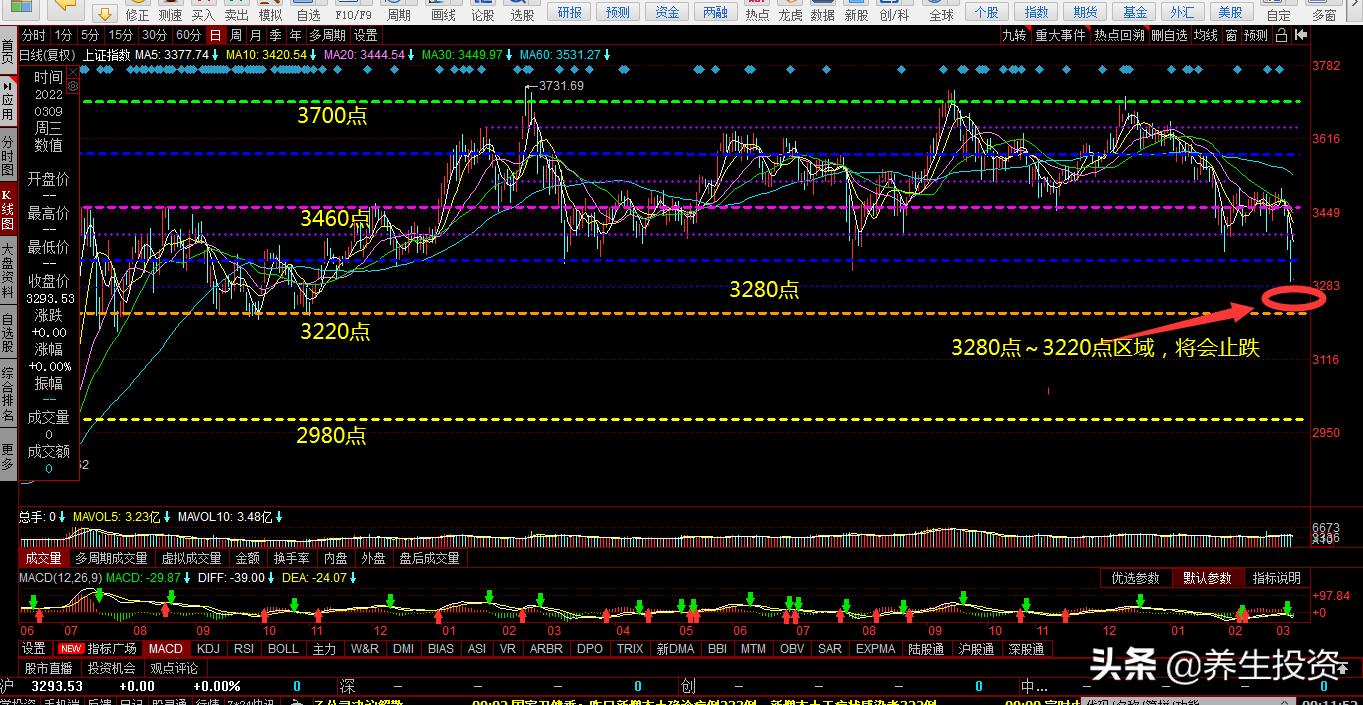
Task: Click the 优选参数 parameters button
Action: click(1135, 578)
